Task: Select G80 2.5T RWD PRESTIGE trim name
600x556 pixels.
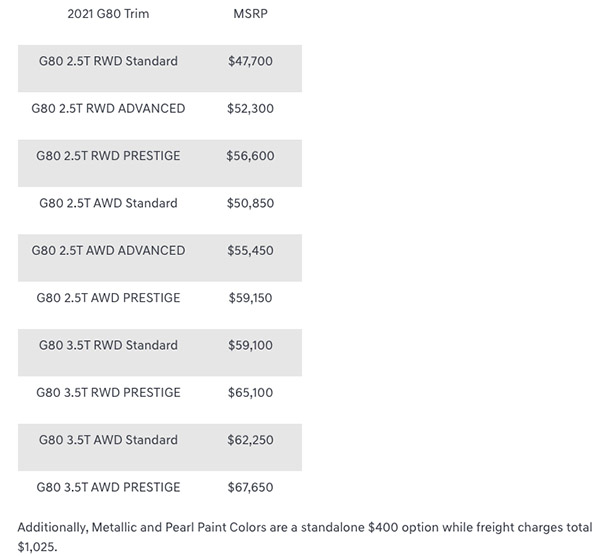Action: [x=108, y=156]
